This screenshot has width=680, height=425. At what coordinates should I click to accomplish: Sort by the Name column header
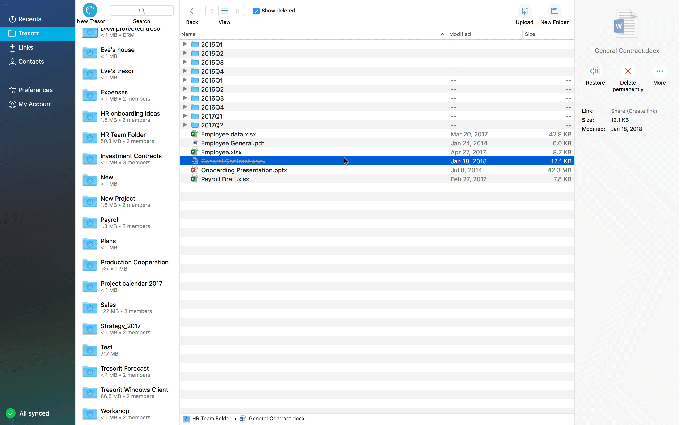click(x=189, y=34)
